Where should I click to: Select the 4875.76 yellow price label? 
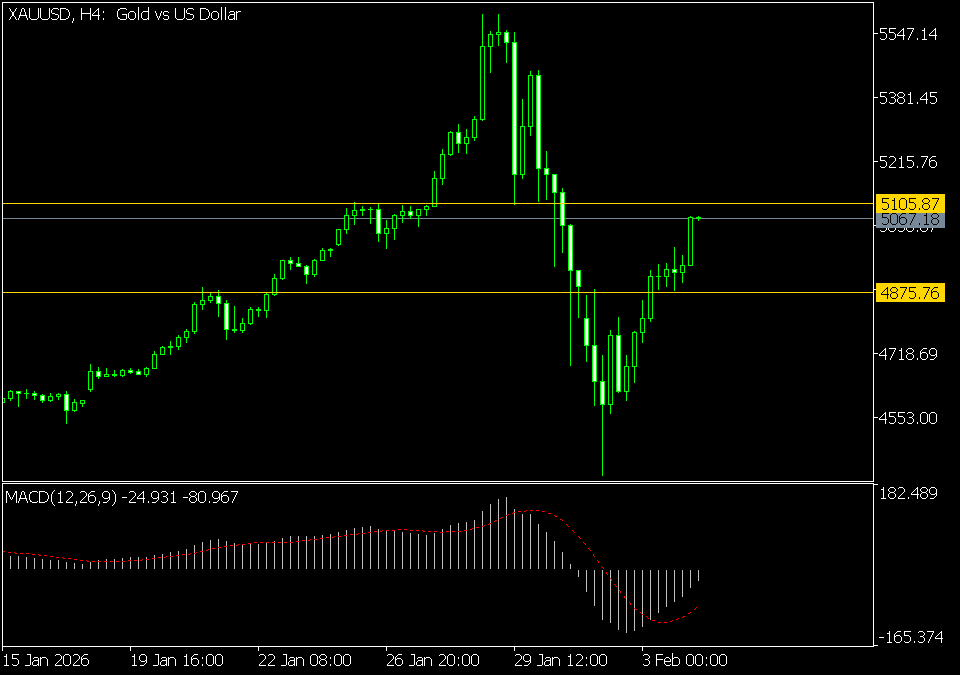[909, 293]
